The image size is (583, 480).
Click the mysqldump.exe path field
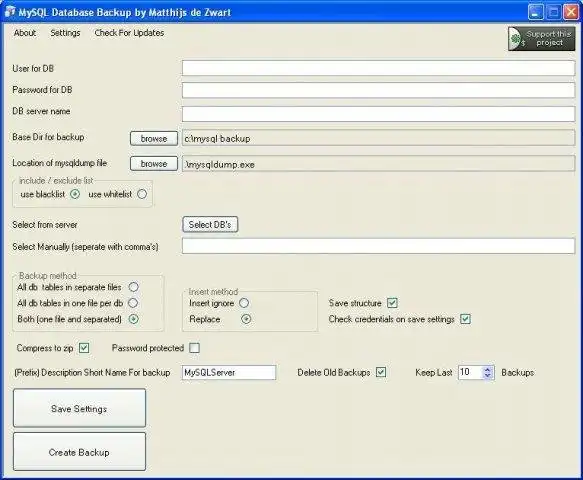379,164
